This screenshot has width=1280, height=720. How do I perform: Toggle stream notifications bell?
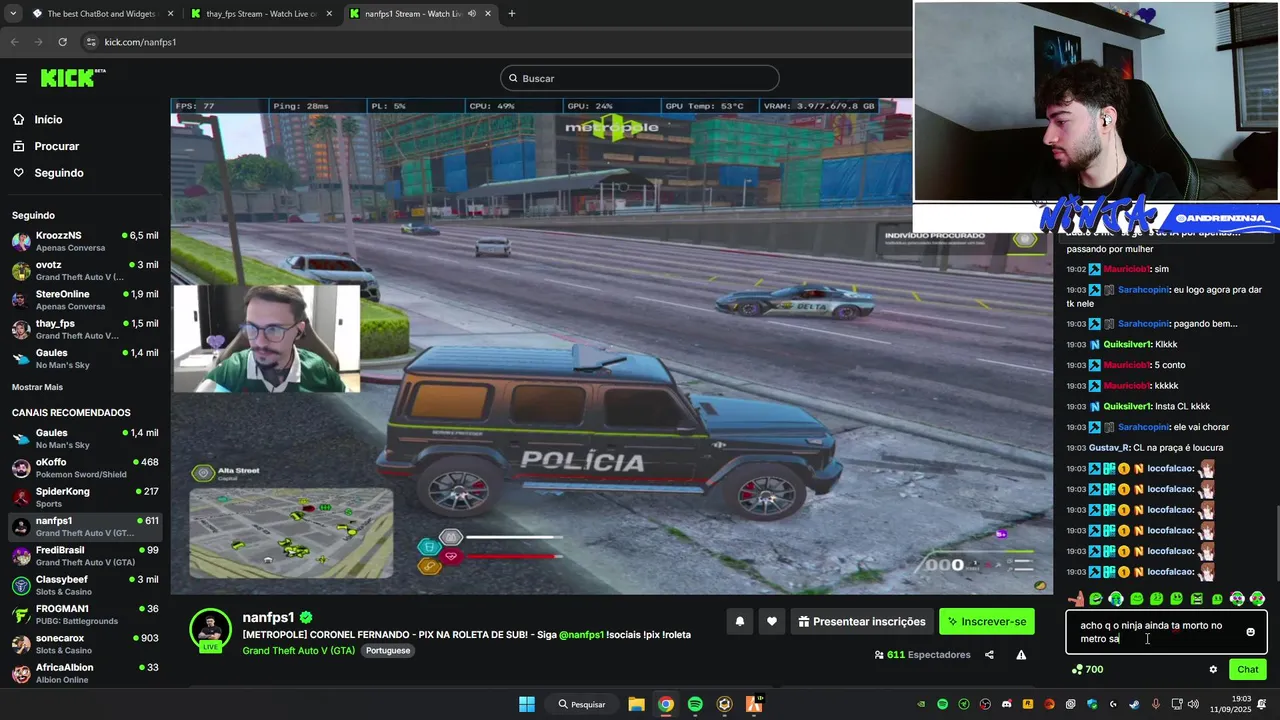tap(740, 622)
